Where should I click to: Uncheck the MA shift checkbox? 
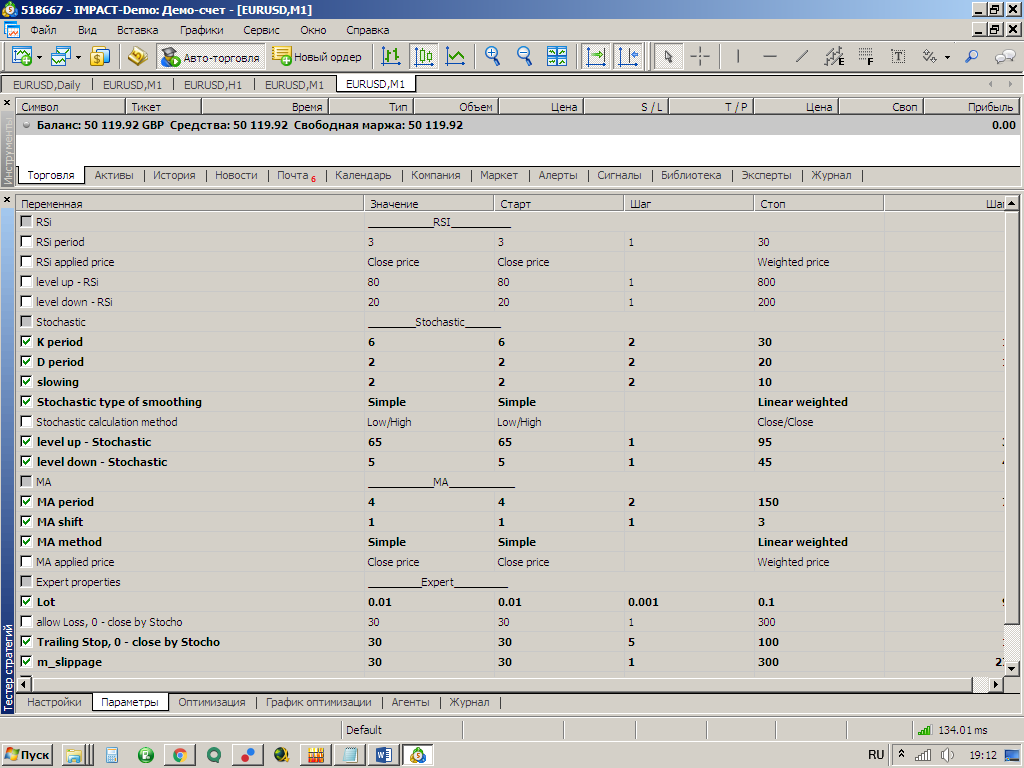[x=26, y=521]
